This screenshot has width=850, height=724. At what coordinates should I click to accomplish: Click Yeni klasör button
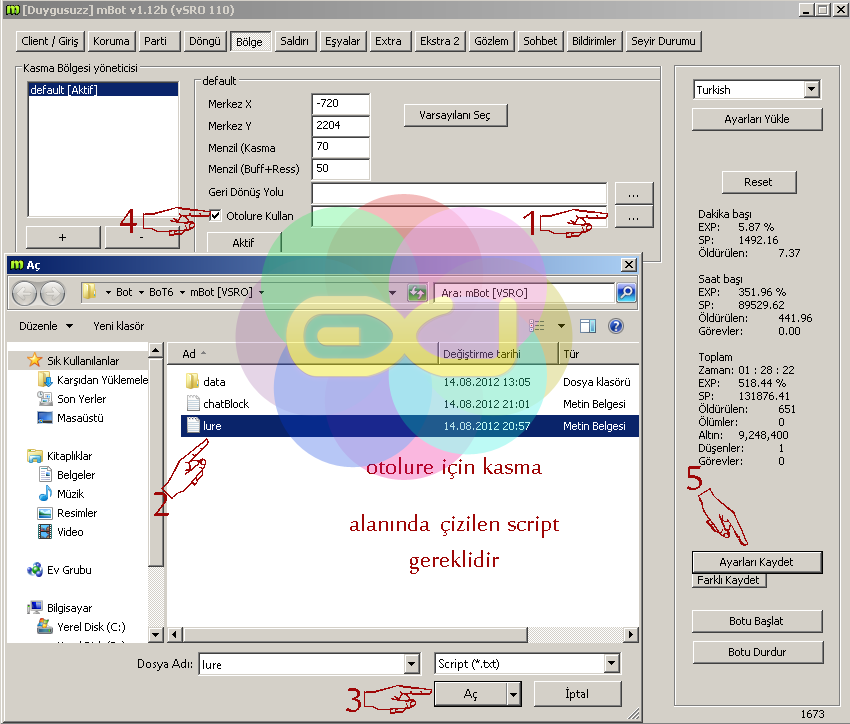point(119,326)
